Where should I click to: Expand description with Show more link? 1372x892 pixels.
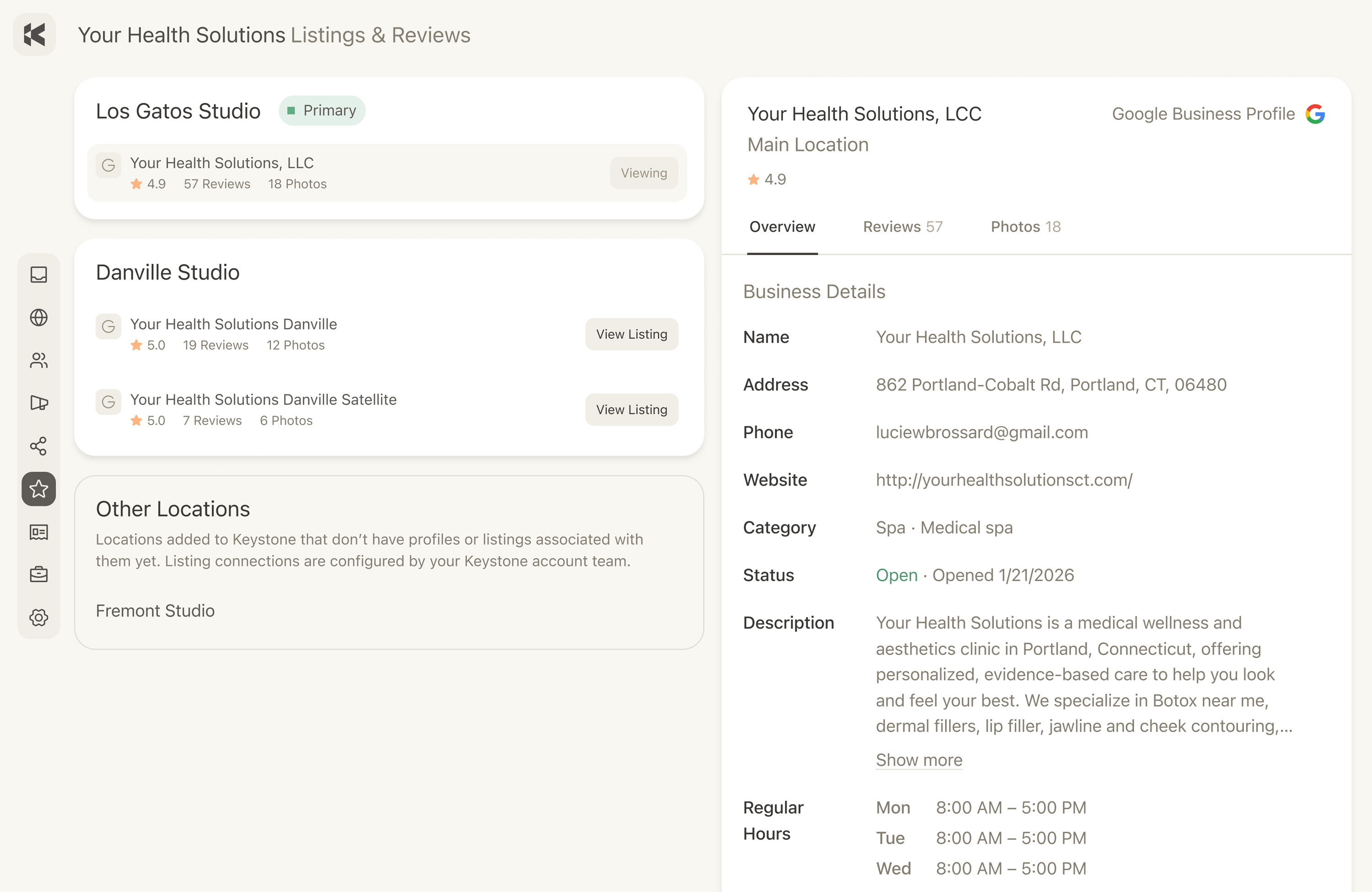(919, 760)
